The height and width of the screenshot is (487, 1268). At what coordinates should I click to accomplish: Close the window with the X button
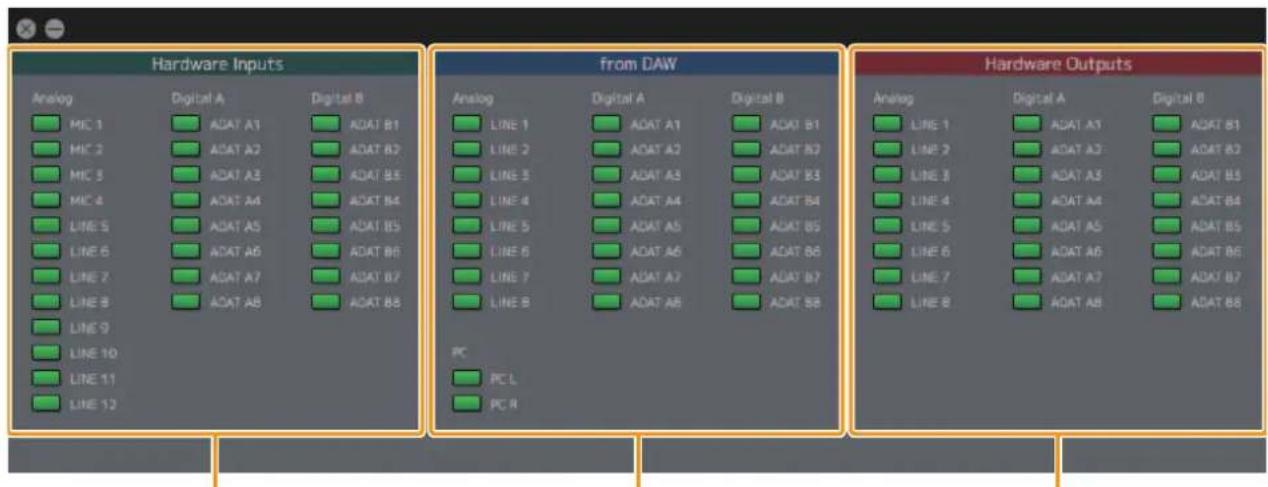(x=27, y=29)
